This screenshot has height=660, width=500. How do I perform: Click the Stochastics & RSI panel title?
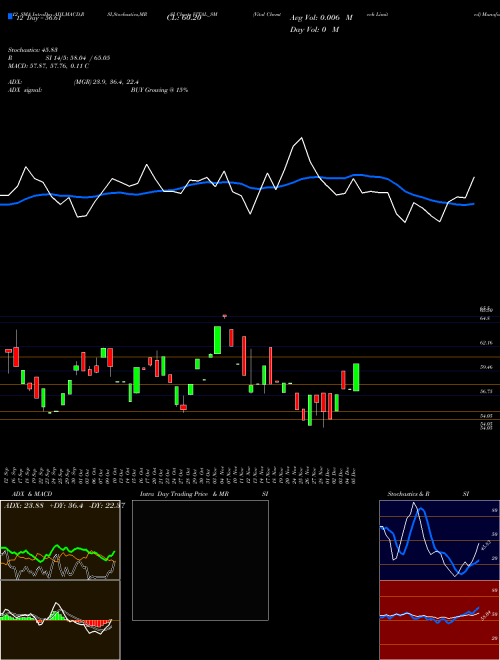(428, 494)
